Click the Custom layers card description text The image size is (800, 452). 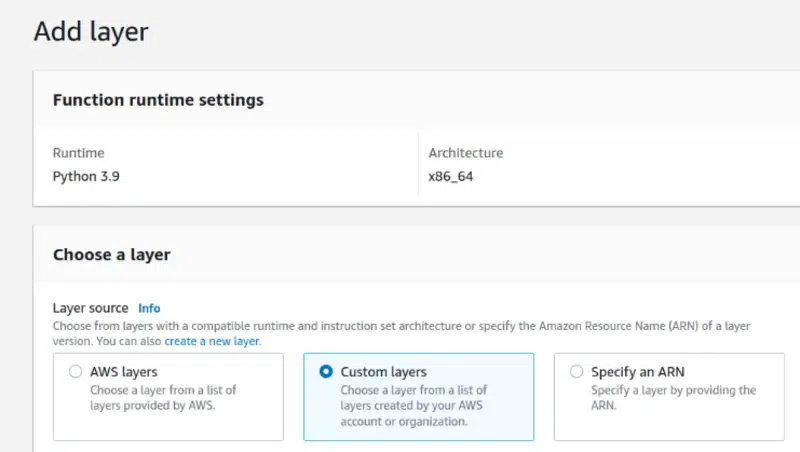coord(415,405)
